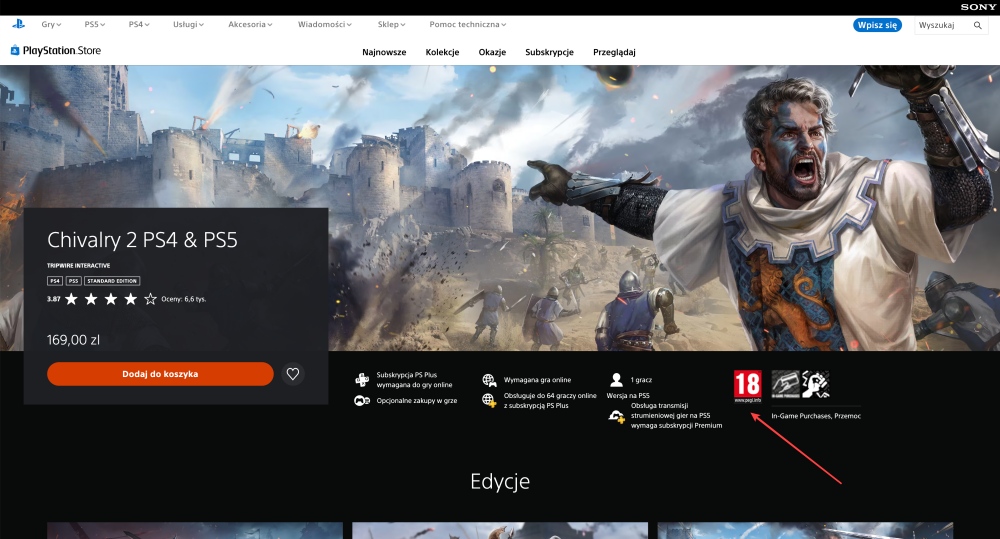
Task: Click the search magnifier icon
Action: (x=978, y=26)
